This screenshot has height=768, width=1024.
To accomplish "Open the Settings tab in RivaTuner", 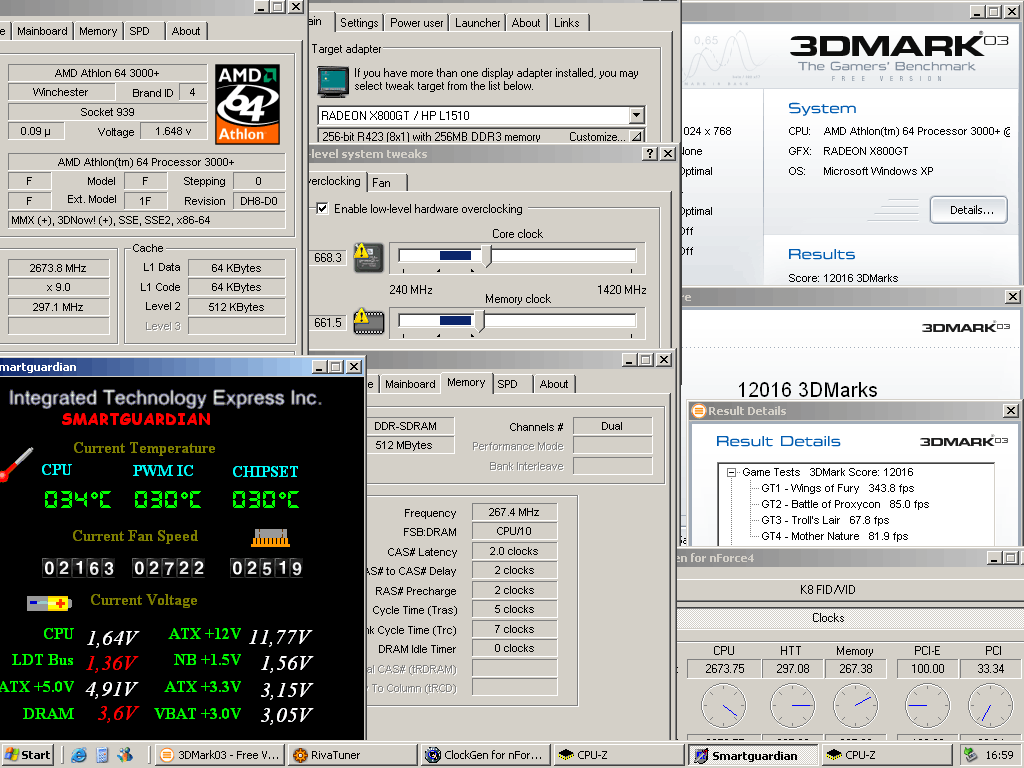I will pos(359,23).
